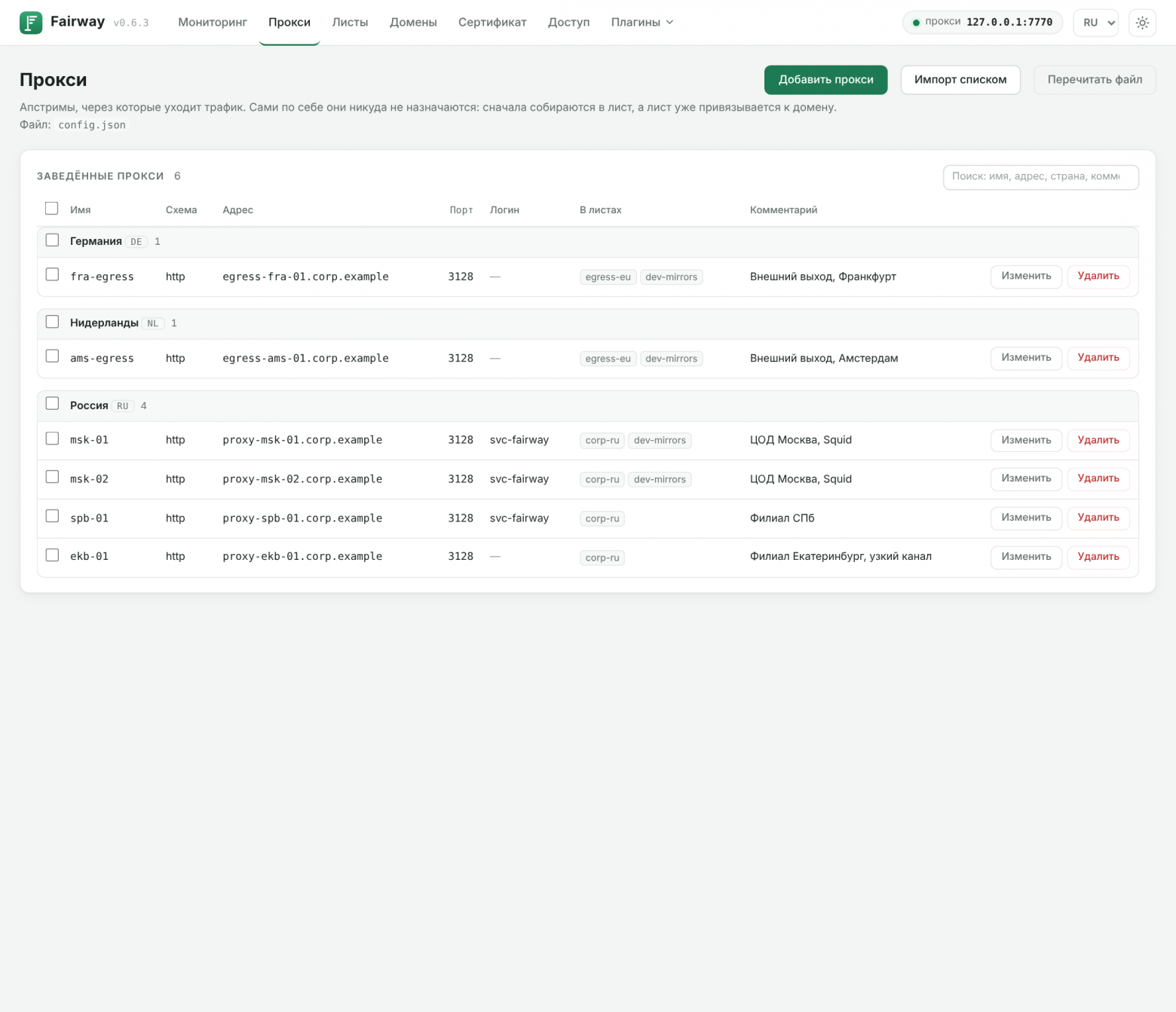Viewport: 1176px width, 1012px height.
Task: Click the proxy status 127.0.0.1:7770 indicator
Action: click(x=982, y=23)
